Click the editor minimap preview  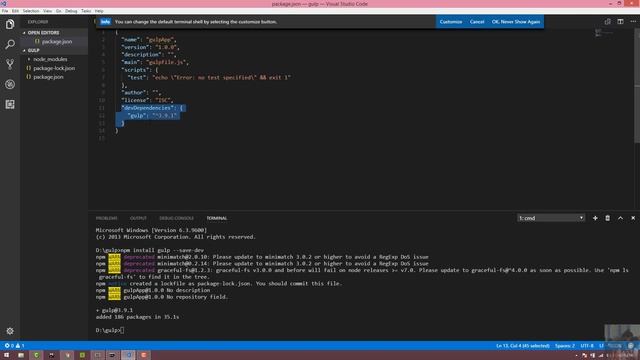(x=604, y=33)
